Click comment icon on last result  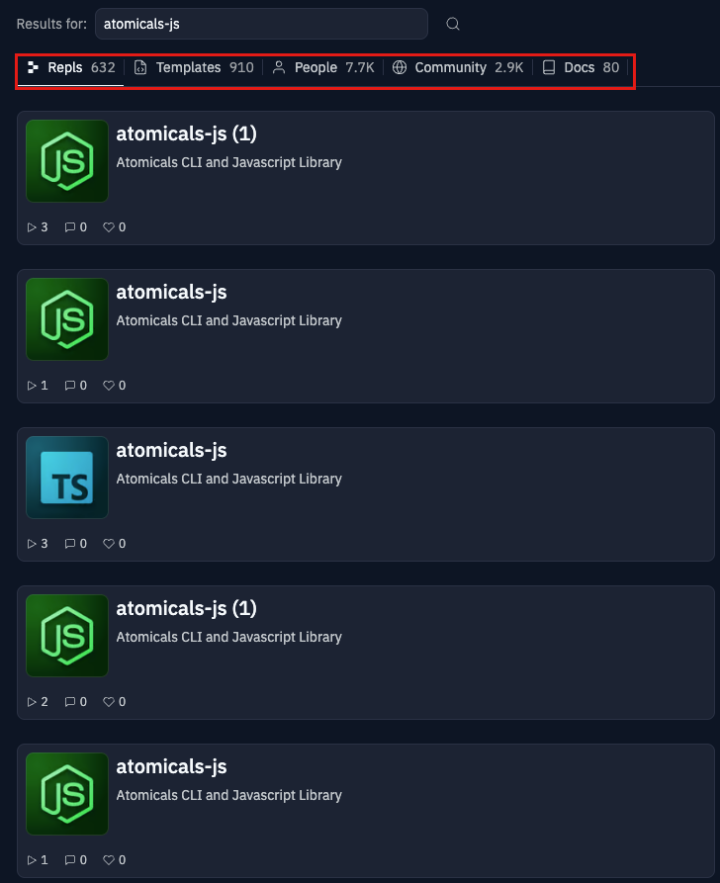click(70, 860)
